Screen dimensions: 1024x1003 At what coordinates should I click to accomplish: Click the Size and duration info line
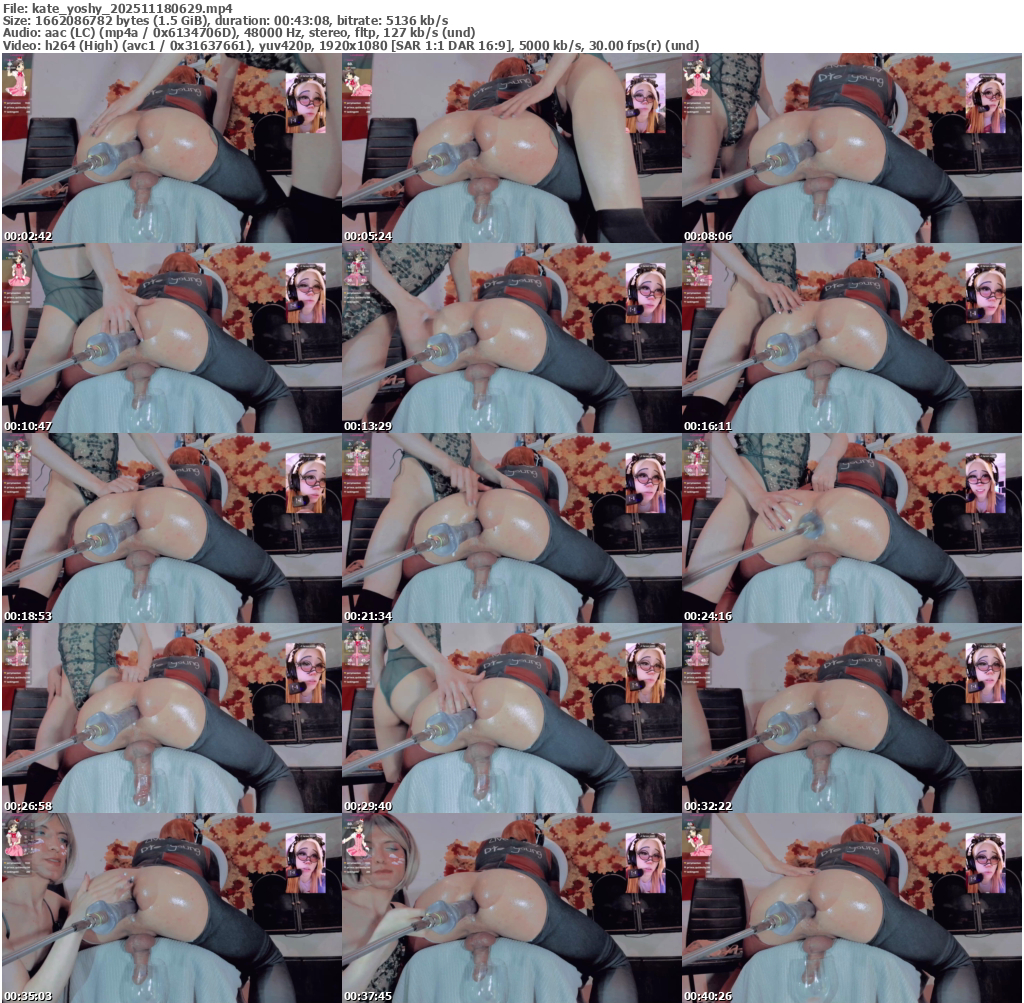(x=225, y=20)
